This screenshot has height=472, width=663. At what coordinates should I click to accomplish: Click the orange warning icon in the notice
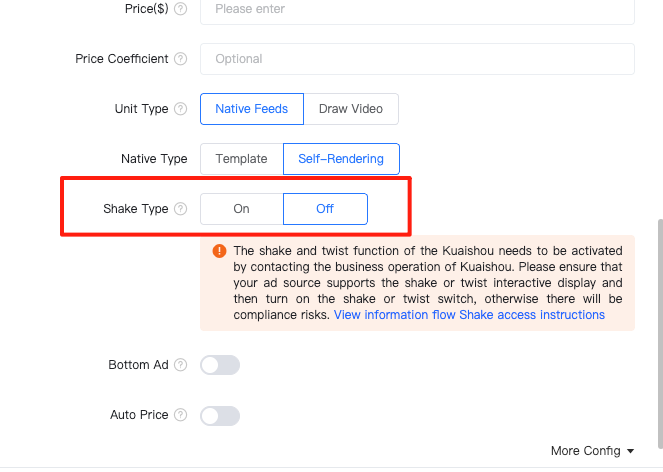point(219,251)
